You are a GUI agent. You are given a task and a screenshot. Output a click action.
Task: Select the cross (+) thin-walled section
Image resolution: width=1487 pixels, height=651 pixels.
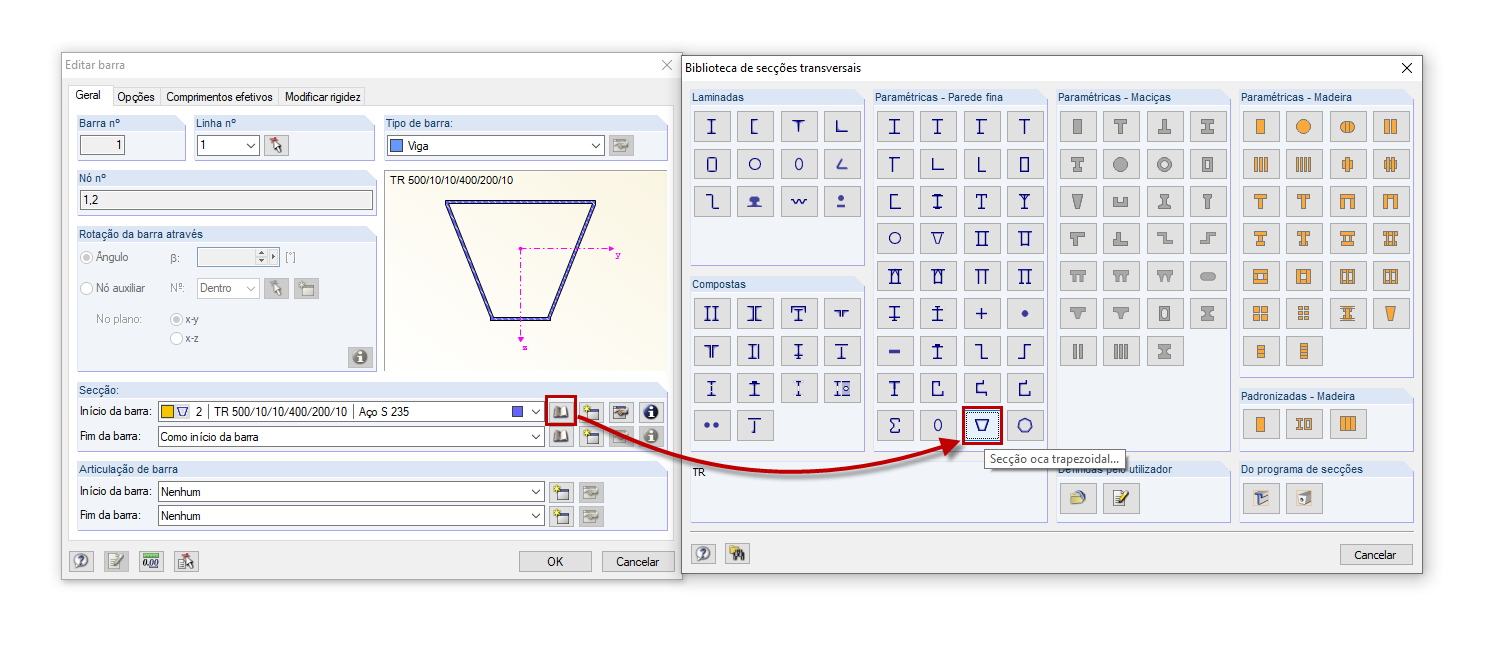click(981, 313)
